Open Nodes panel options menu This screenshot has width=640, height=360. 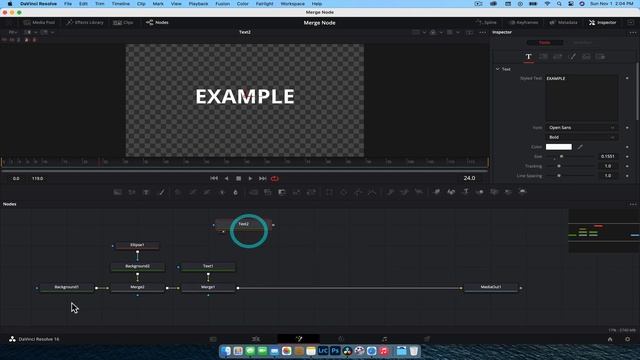coord(633,204)
